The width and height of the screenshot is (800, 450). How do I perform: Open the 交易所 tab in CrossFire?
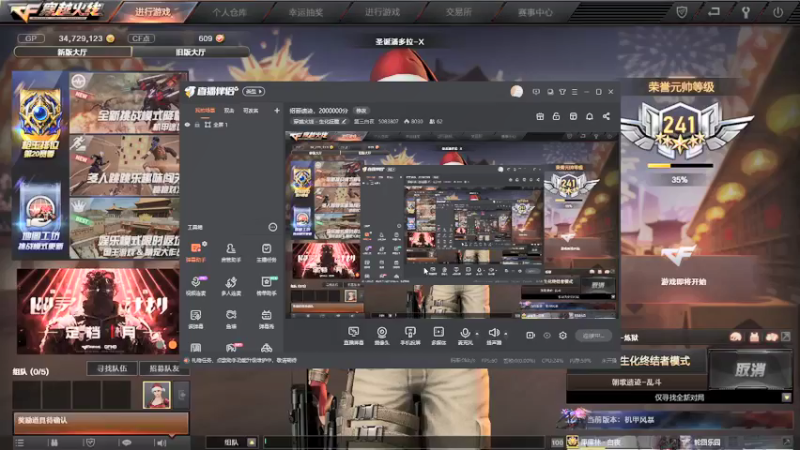(x=458, y=12)
